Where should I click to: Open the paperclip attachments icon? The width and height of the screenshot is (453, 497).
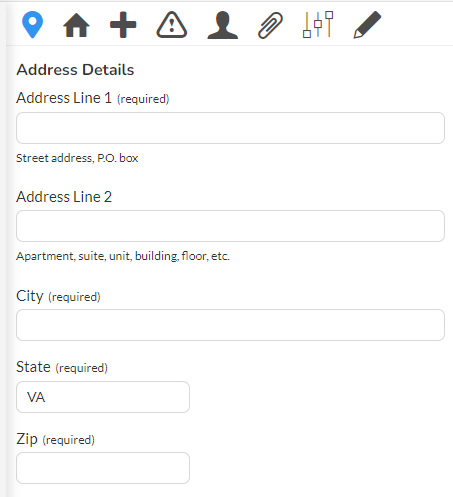[x=270, y=25]
